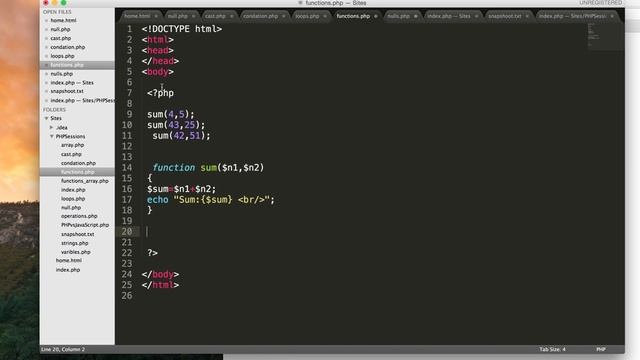This screenshot has height=360, width=640.
Task: Open strings.php in the folder tree
Action: click(x=75, y=243)
